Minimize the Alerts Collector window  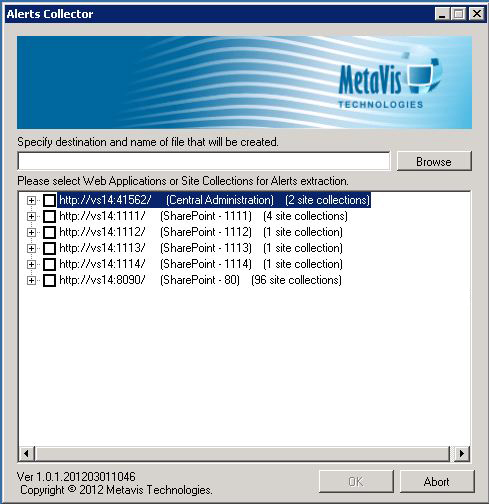pyautogui.click(x=443, y=14)
